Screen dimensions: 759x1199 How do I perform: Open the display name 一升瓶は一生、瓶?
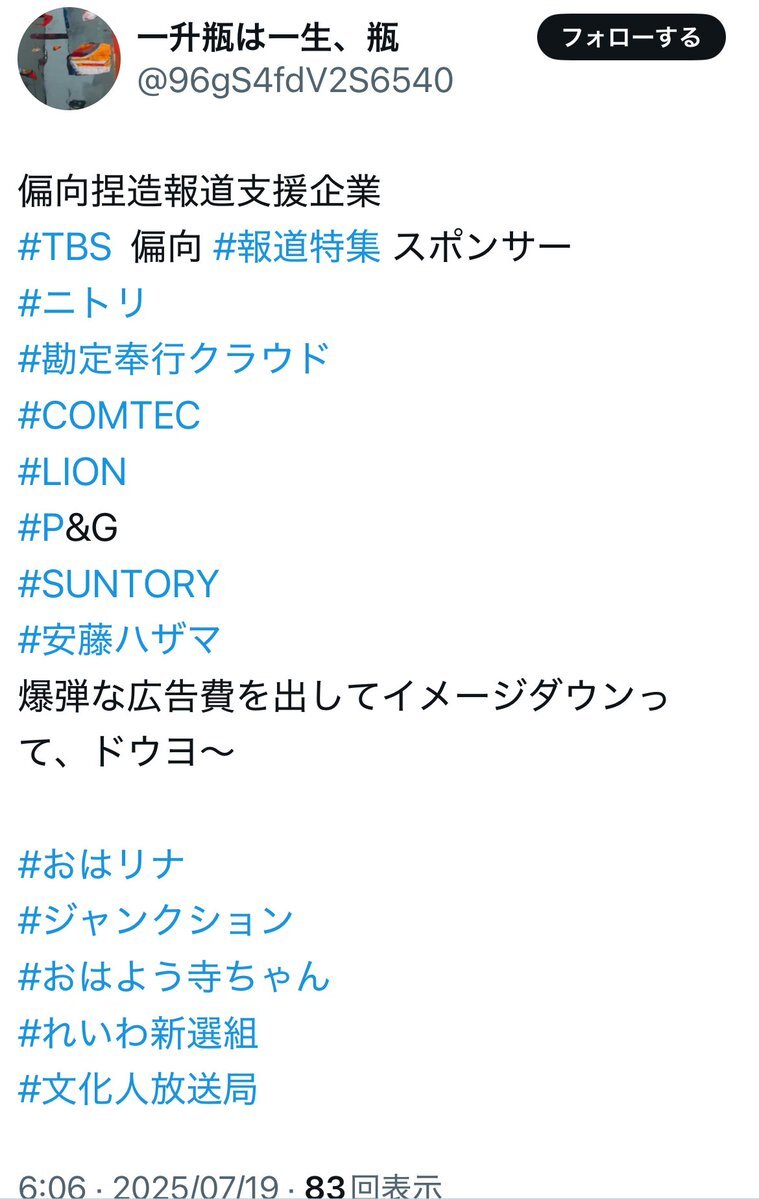pyautogui.click(x=268, y=37)
